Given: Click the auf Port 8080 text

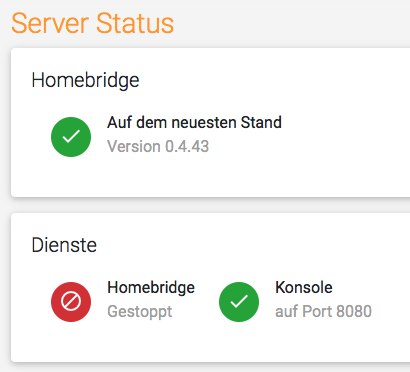Looking at the screenshot, I should (x=323, y=311).
